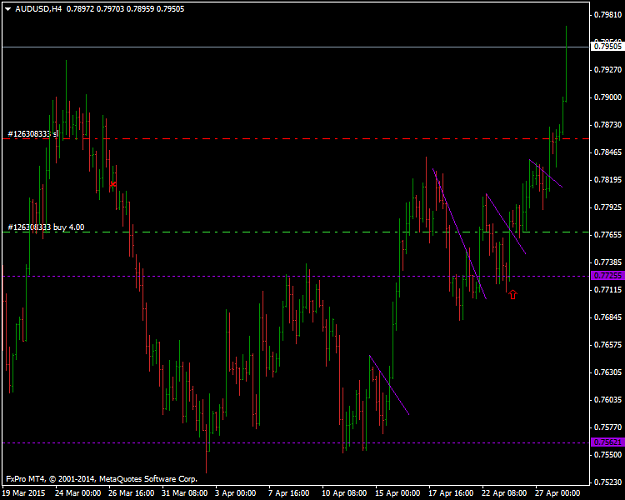Click the 19 Mar 2015 date label
Viewport: 625px width, 500px height.
tap(24, 493)
